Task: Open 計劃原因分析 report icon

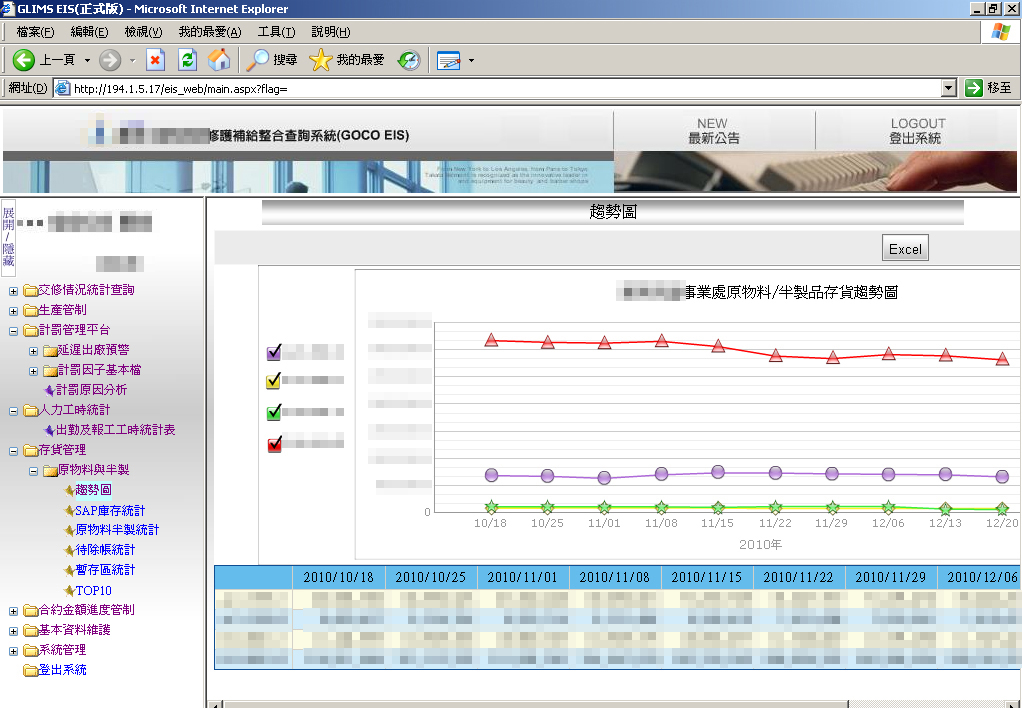Action: (48, 390)
